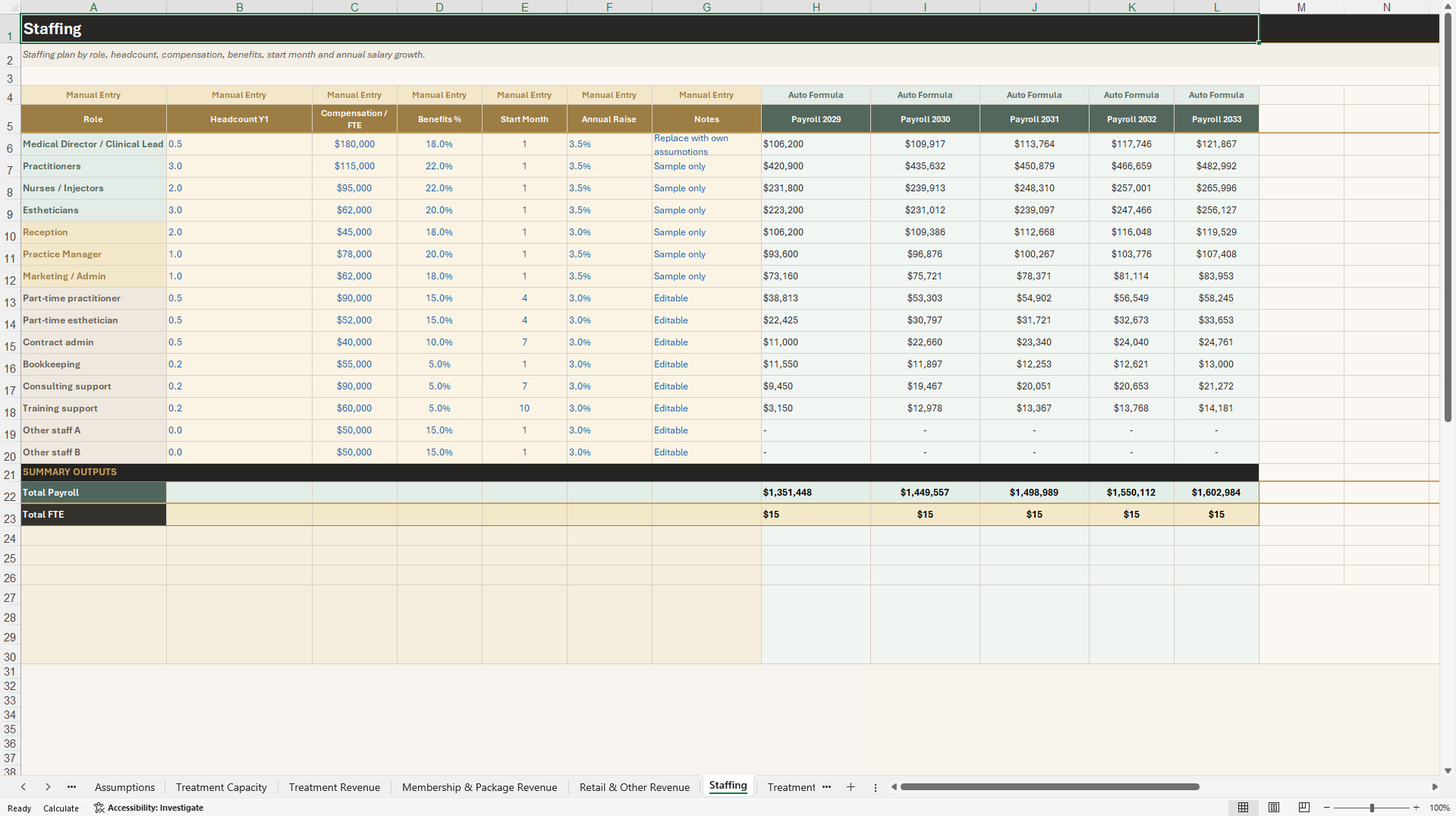Screen dimensions: 1456x816
Task: Click Training support start month 10
Action: [x=524, y=408]
